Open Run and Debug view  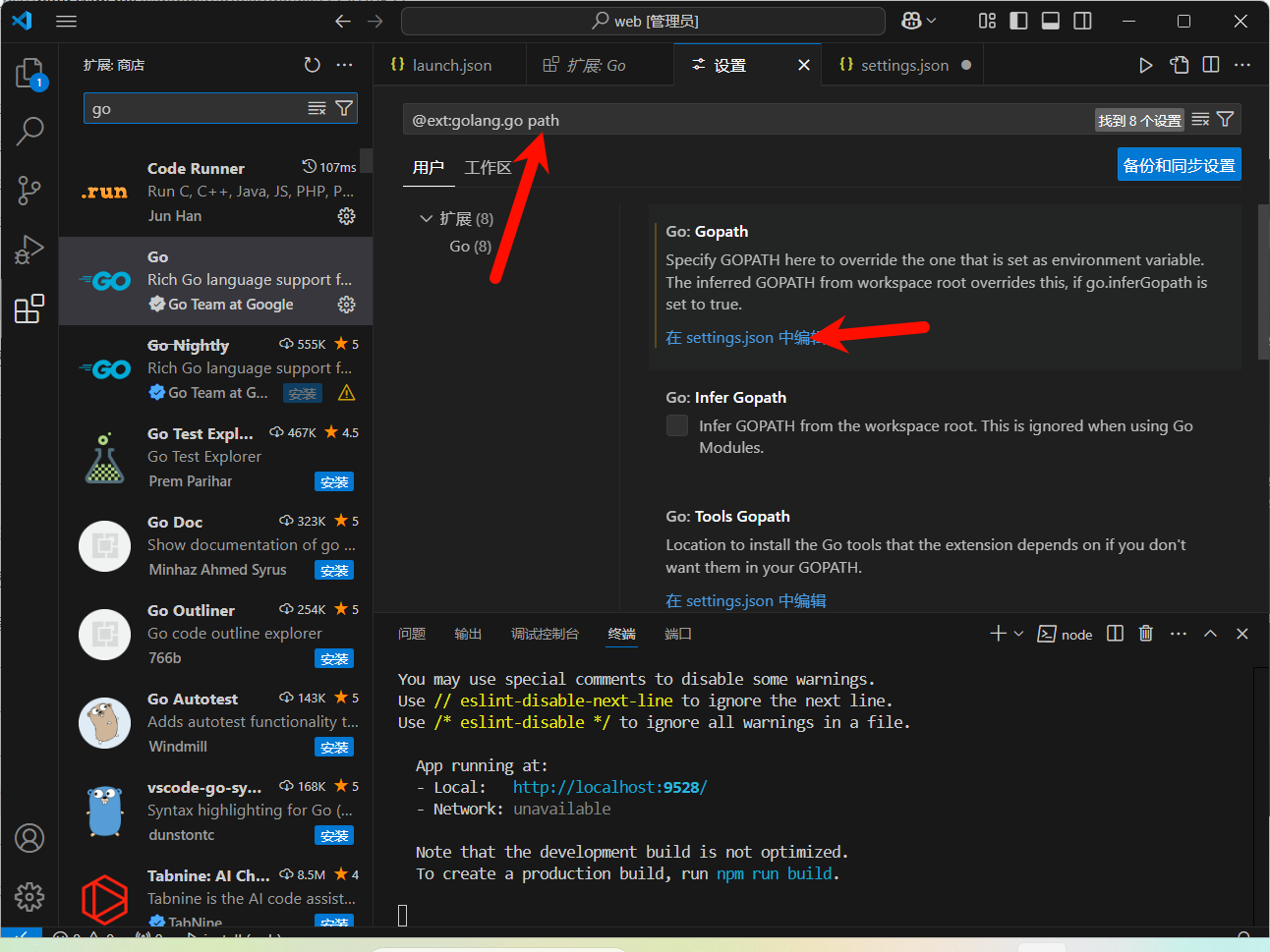[x=29, y=250]
